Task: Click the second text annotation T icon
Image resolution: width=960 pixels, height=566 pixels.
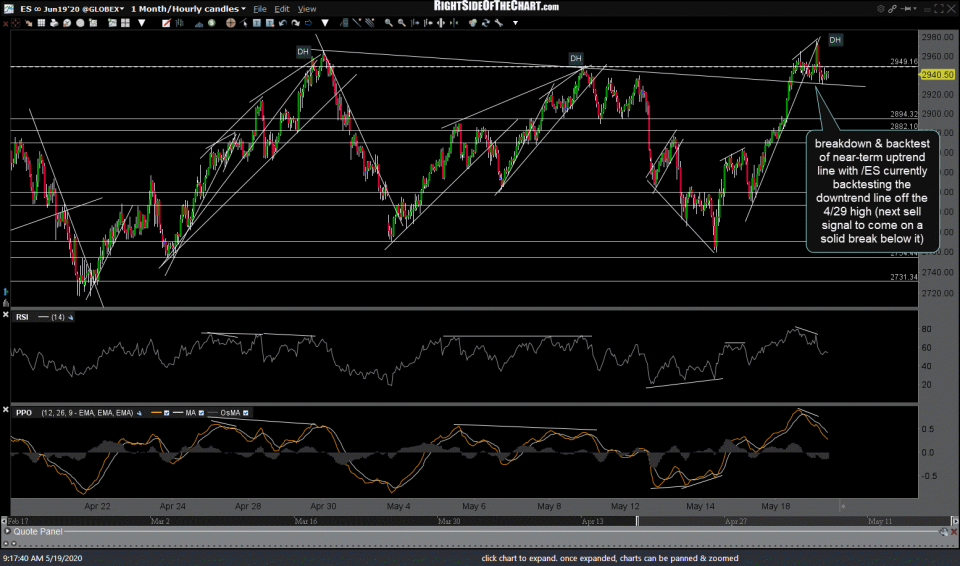Action: pos(269,23)
